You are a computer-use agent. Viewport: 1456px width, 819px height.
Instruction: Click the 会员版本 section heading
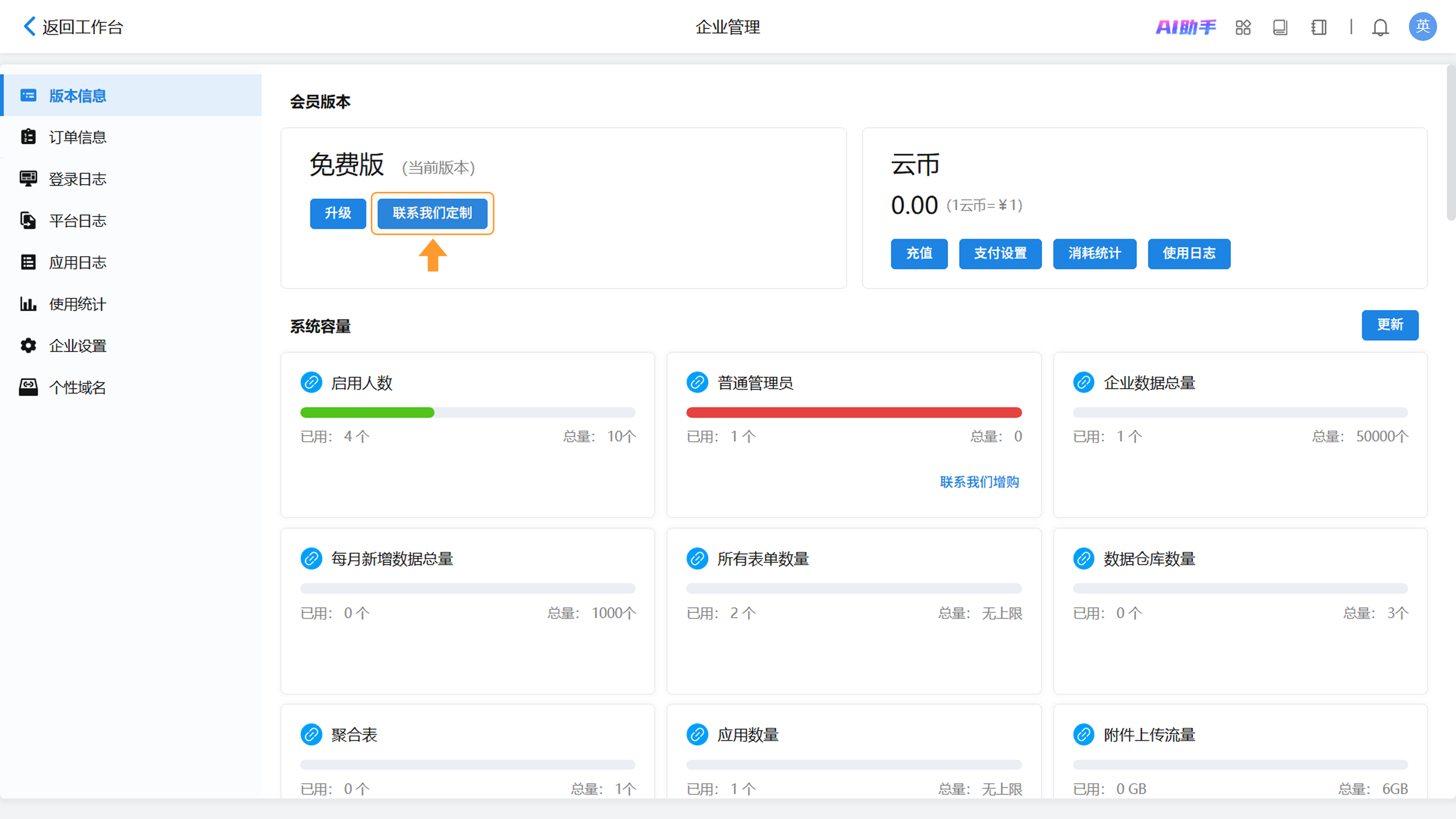click(x=320, y=102)
